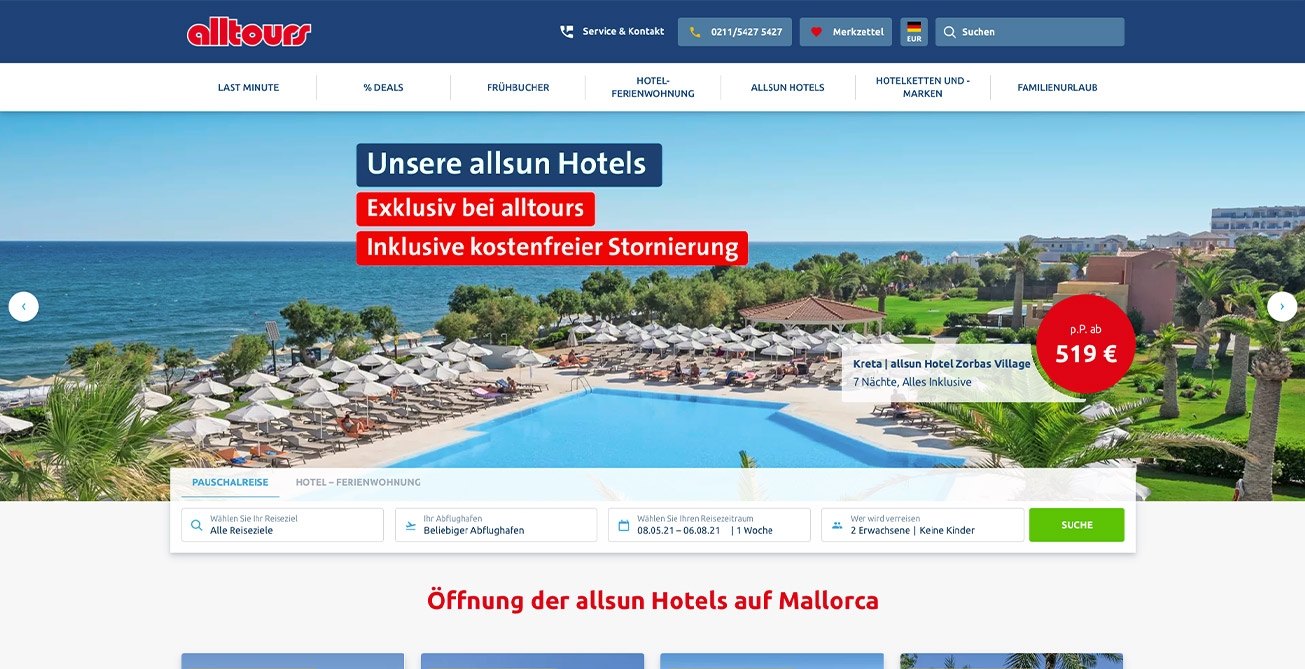Screen dimensions: 1305x669
Task: Click the 0211/5427 5427 phone button
Action: tap(735, 32)
